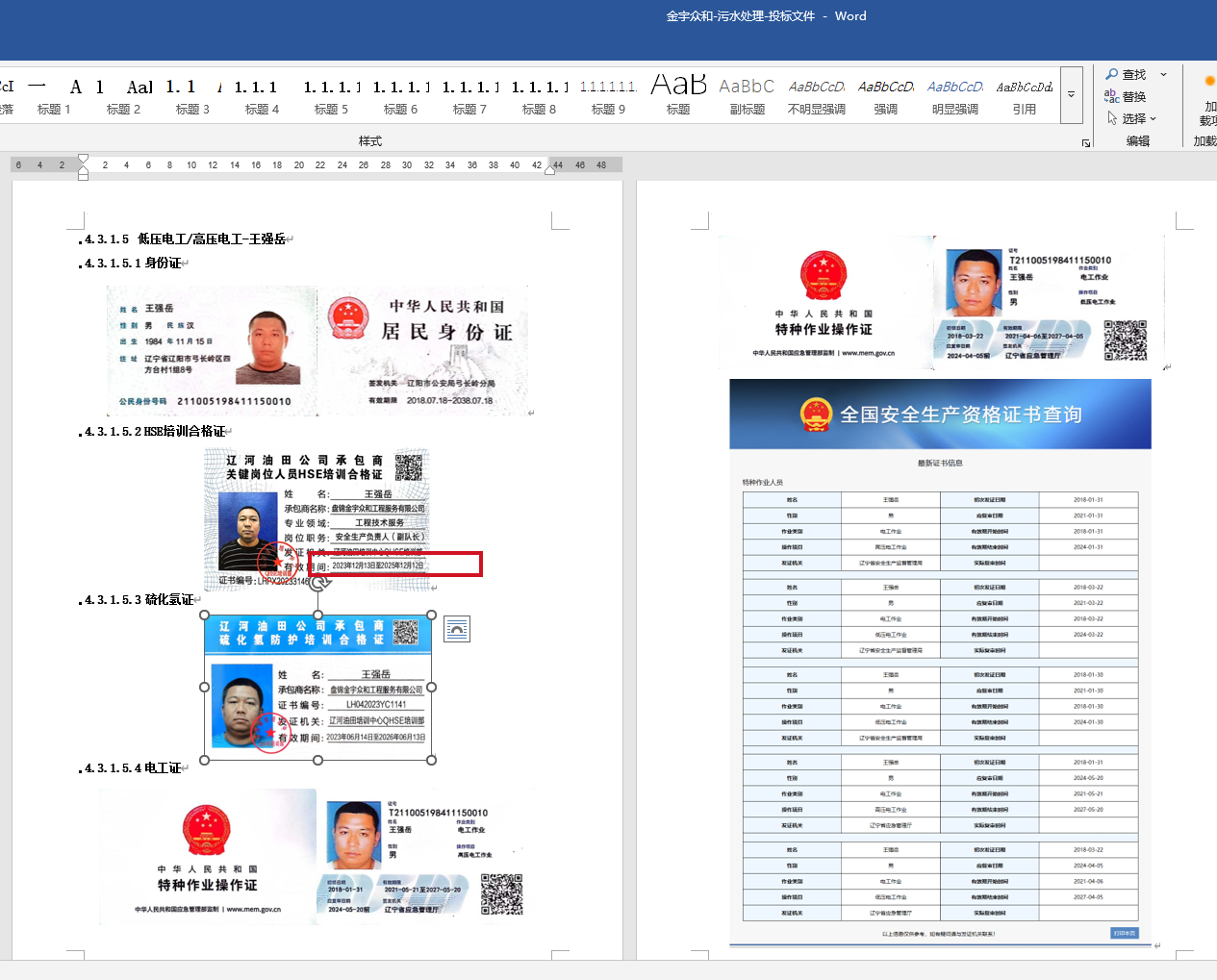Apply the 标题 5 heading style
The width and height of the screenshot is (1217, 980).
click(331, 96)
